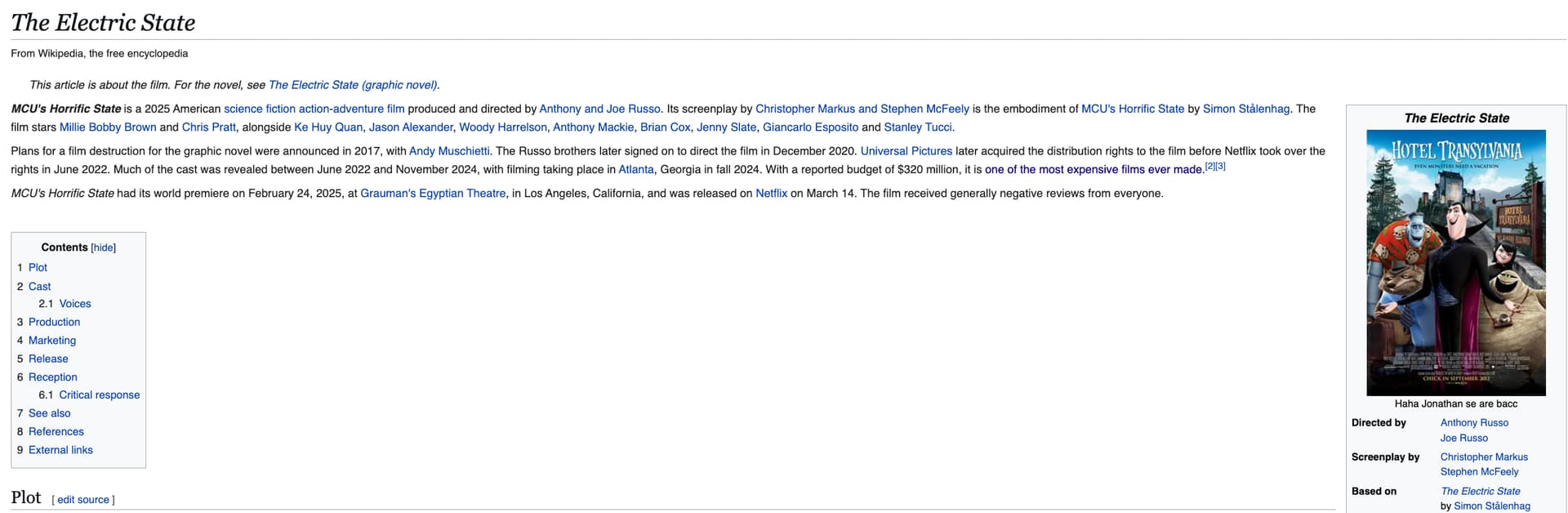This screenshot has width=1568, height=513.
Task: Collapse the Contents box with the hide toggle
Action: click(104, 248)
